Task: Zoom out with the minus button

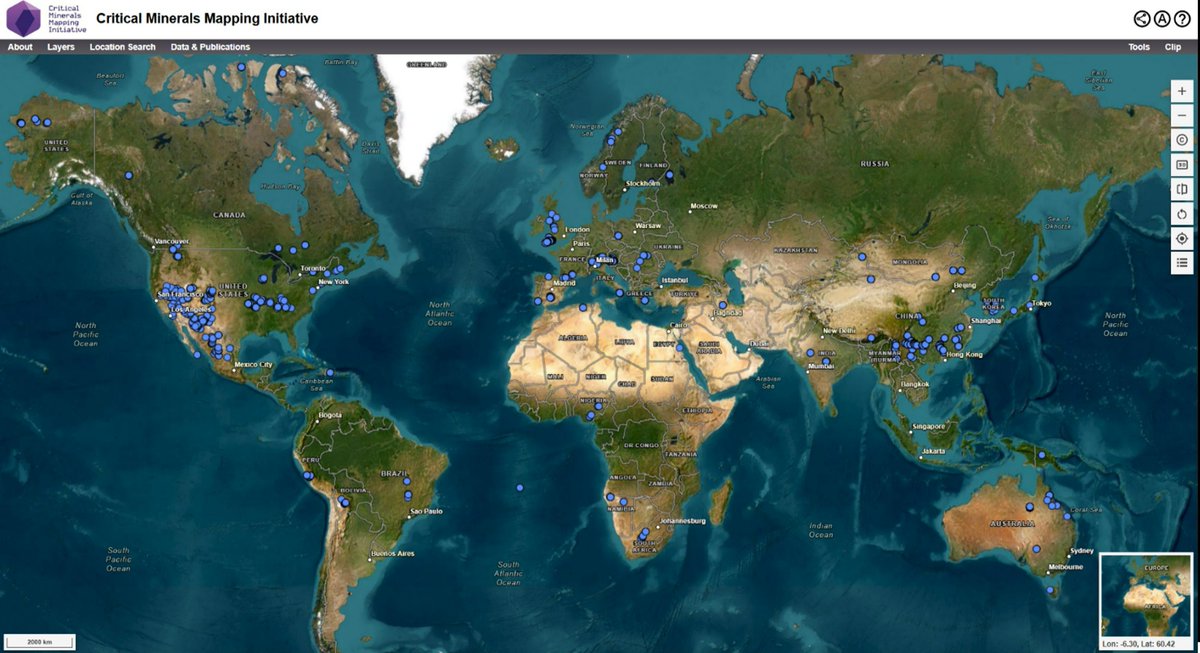Action: (1182, 115)
